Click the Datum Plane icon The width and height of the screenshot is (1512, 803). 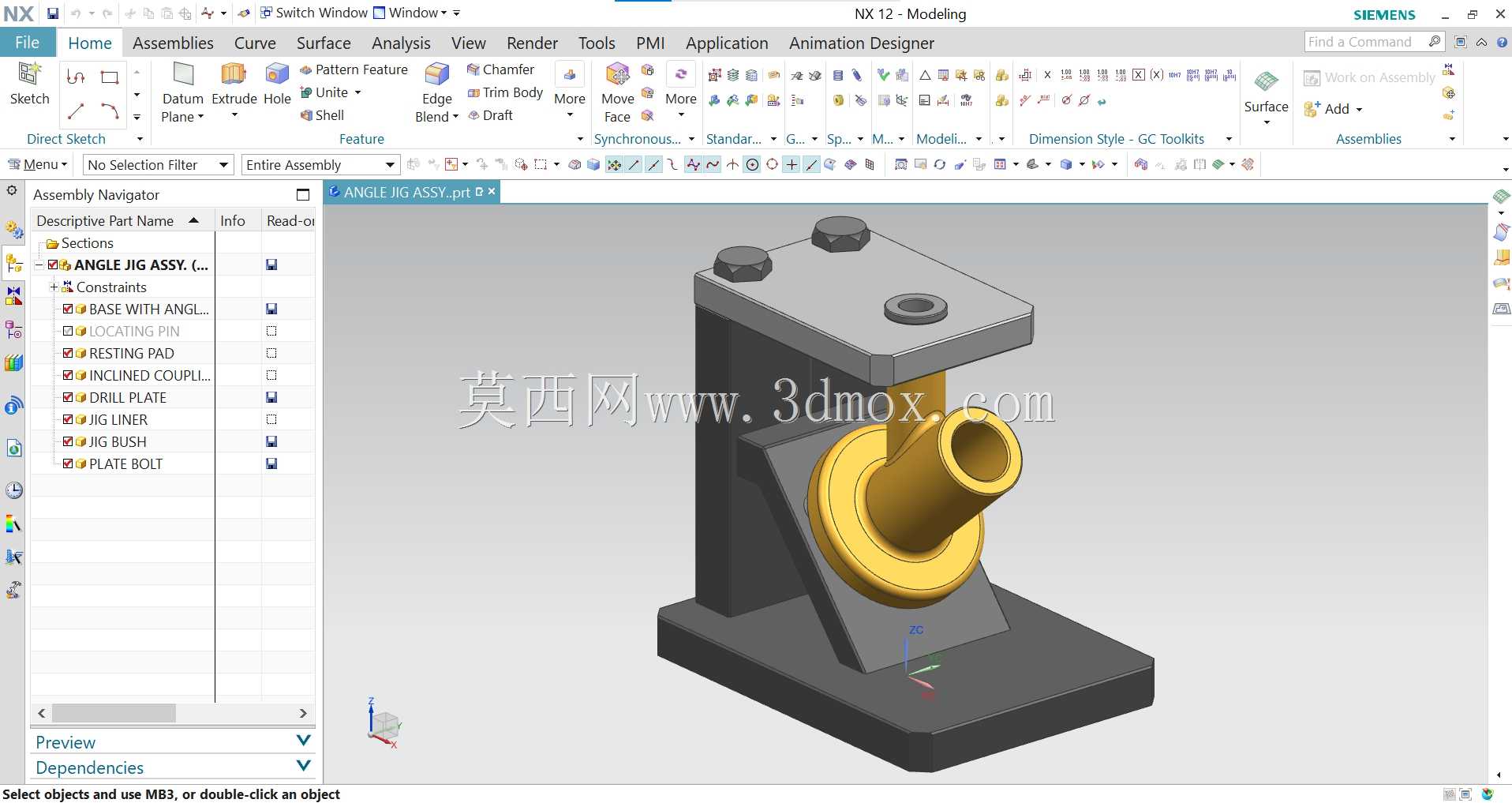[x=183, y=75]
